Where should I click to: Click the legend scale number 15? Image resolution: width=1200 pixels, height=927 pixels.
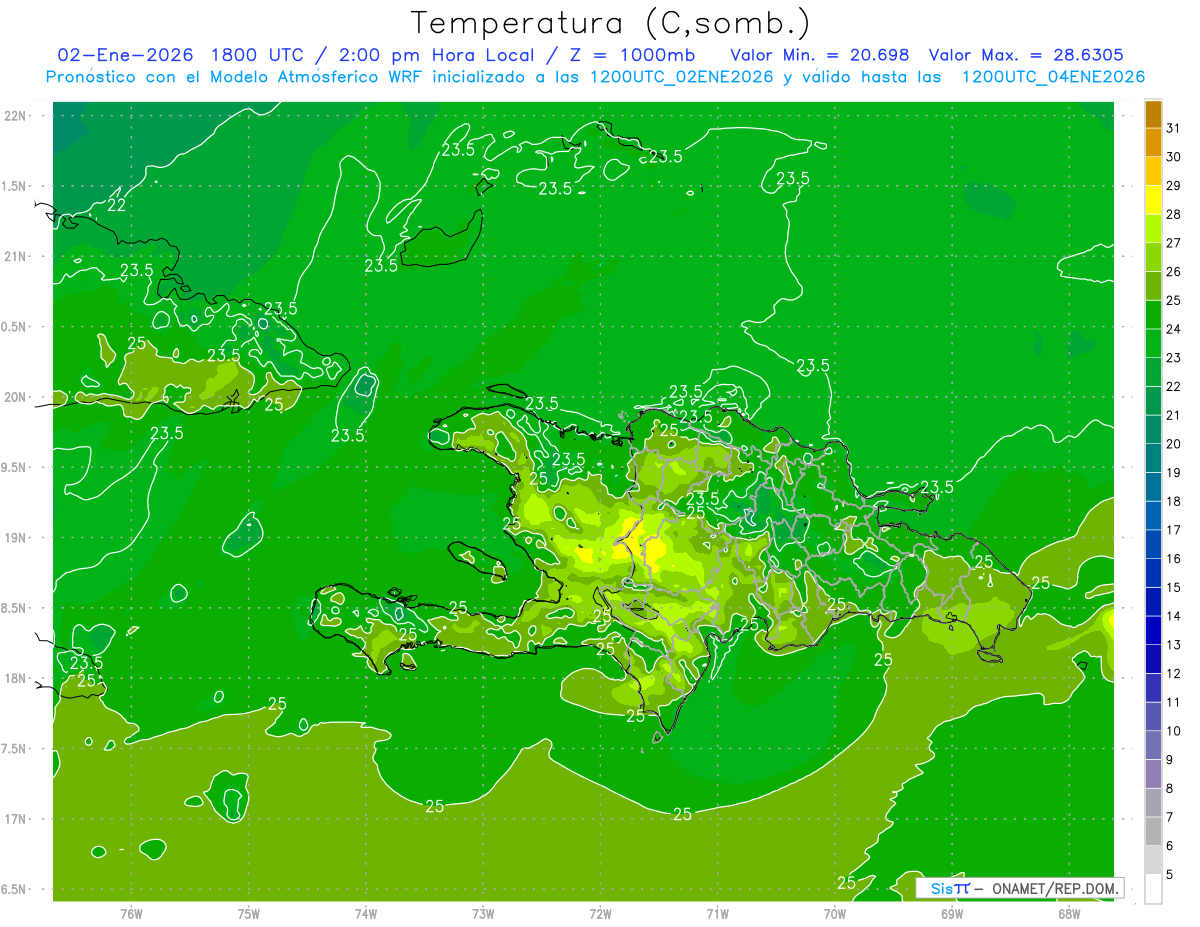pos(1174,588)
